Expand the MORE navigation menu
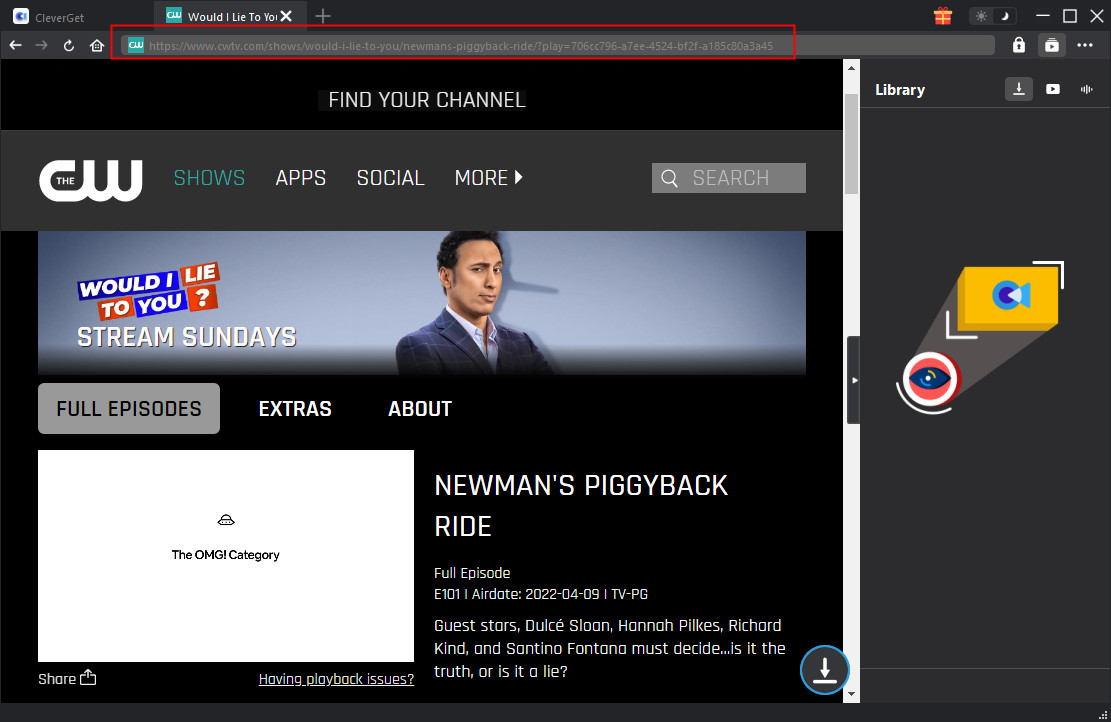Image resolution: width=1111 pixels, height=722 pixels. [x=488, y=178]
